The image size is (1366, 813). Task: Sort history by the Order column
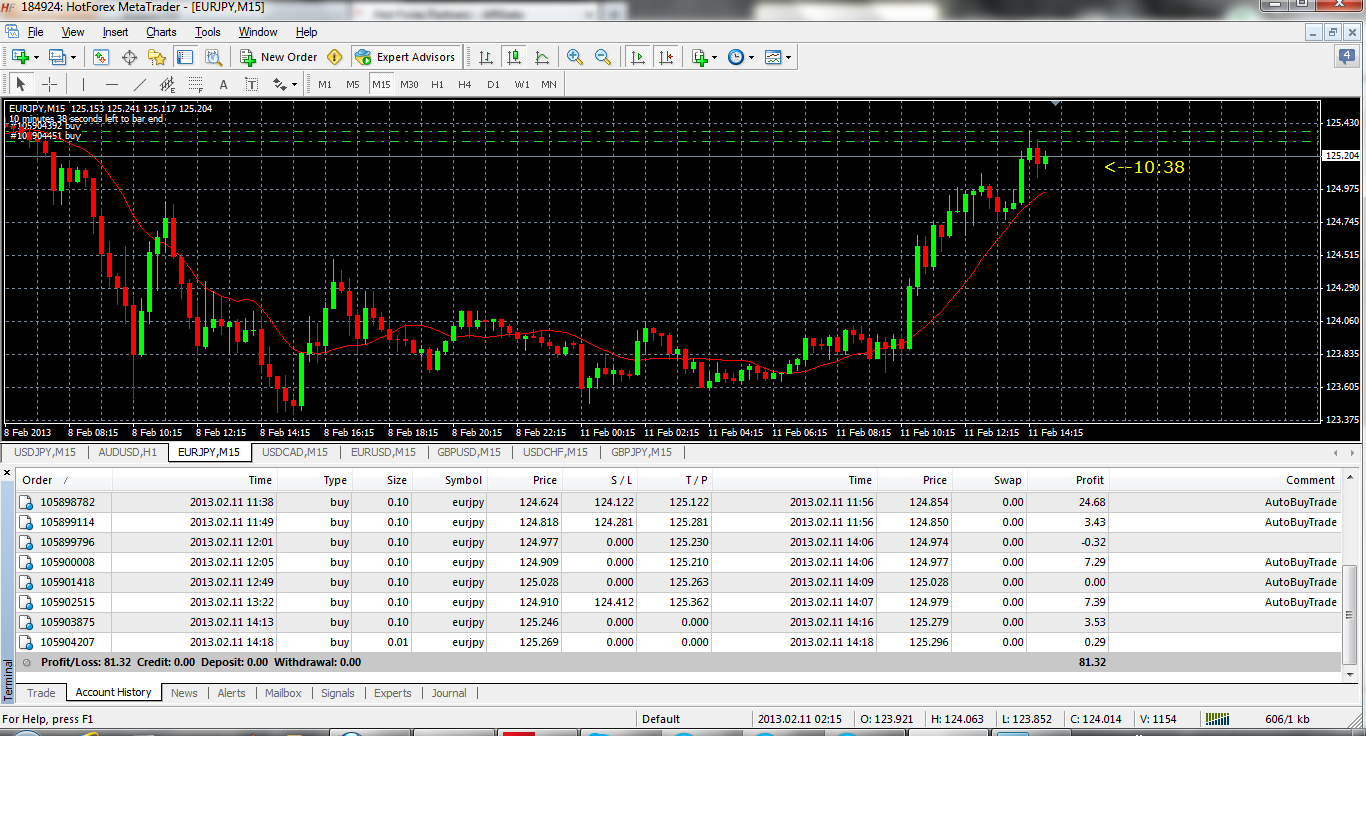pyautogui.click(x=65, y=480)
